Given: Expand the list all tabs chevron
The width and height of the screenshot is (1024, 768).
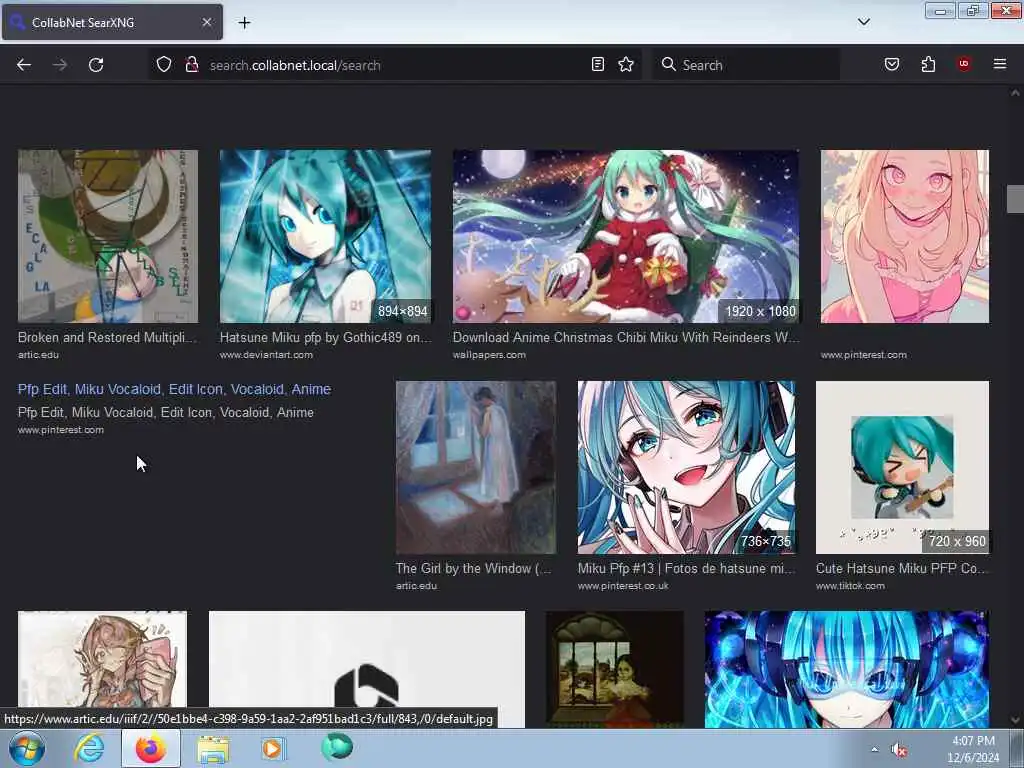Looking at the screenshot, I should click(x=863, y=22).
